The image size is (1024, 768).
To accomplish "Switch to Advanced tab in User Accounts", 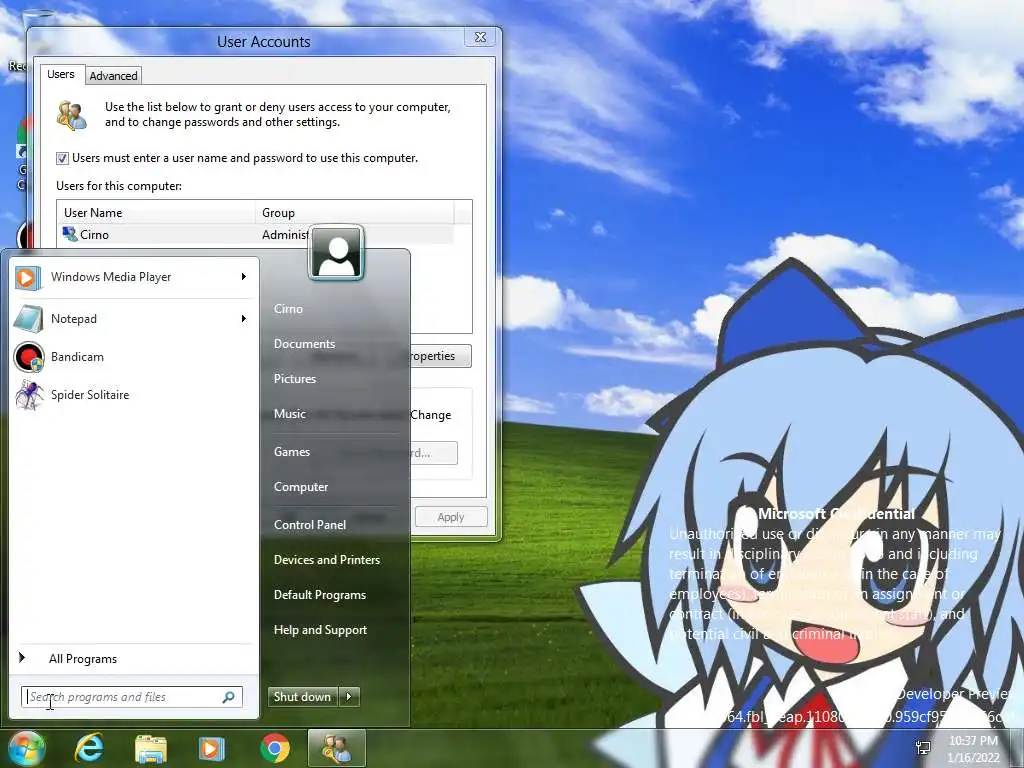I will coord(114,76).
